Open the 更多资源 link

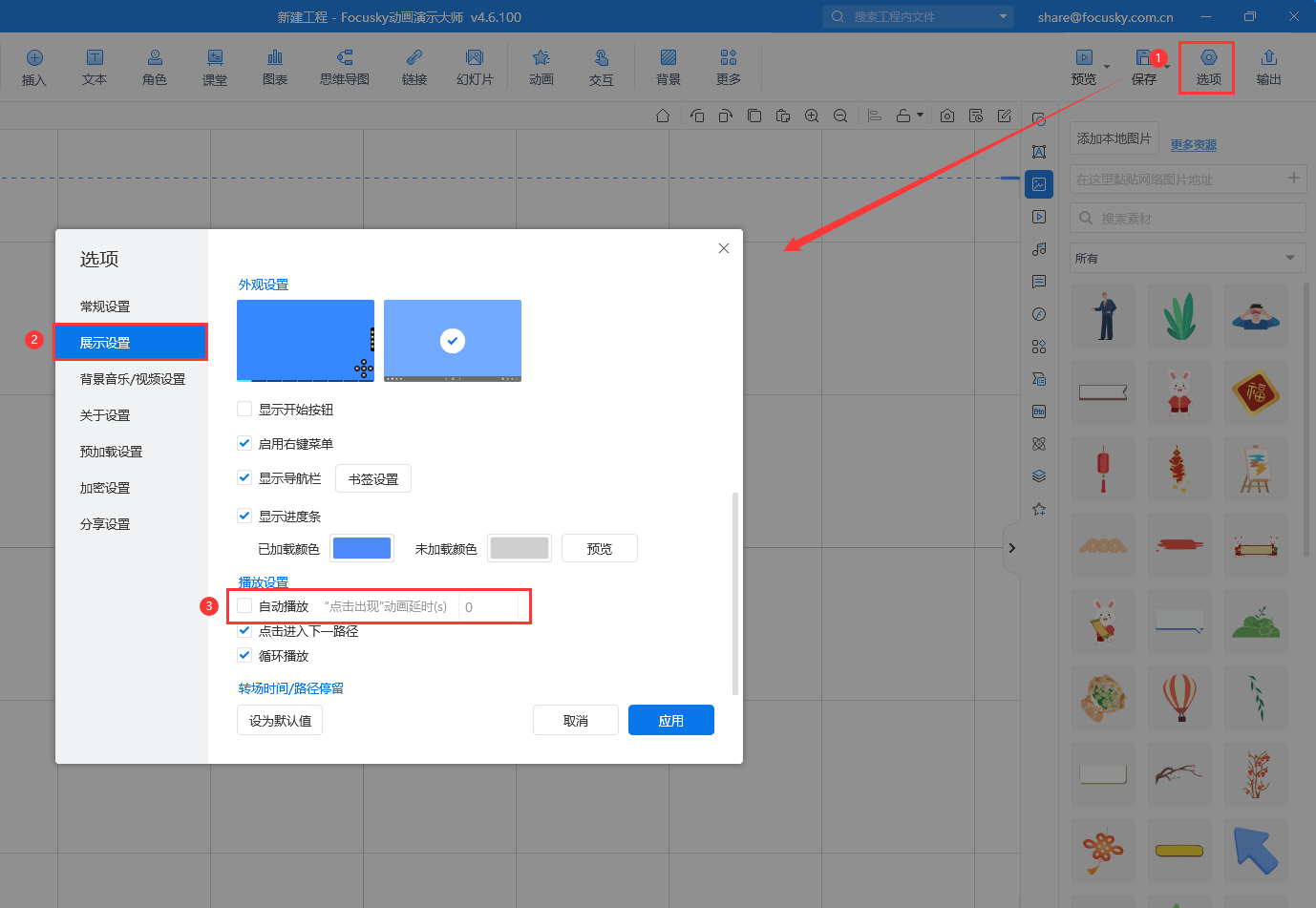(x=1193, y=145)
